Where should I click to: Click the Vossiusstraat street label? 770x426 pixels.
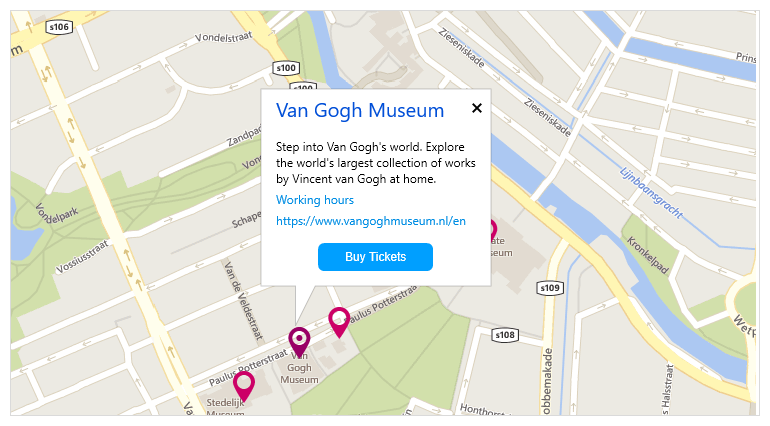point(82,256)
